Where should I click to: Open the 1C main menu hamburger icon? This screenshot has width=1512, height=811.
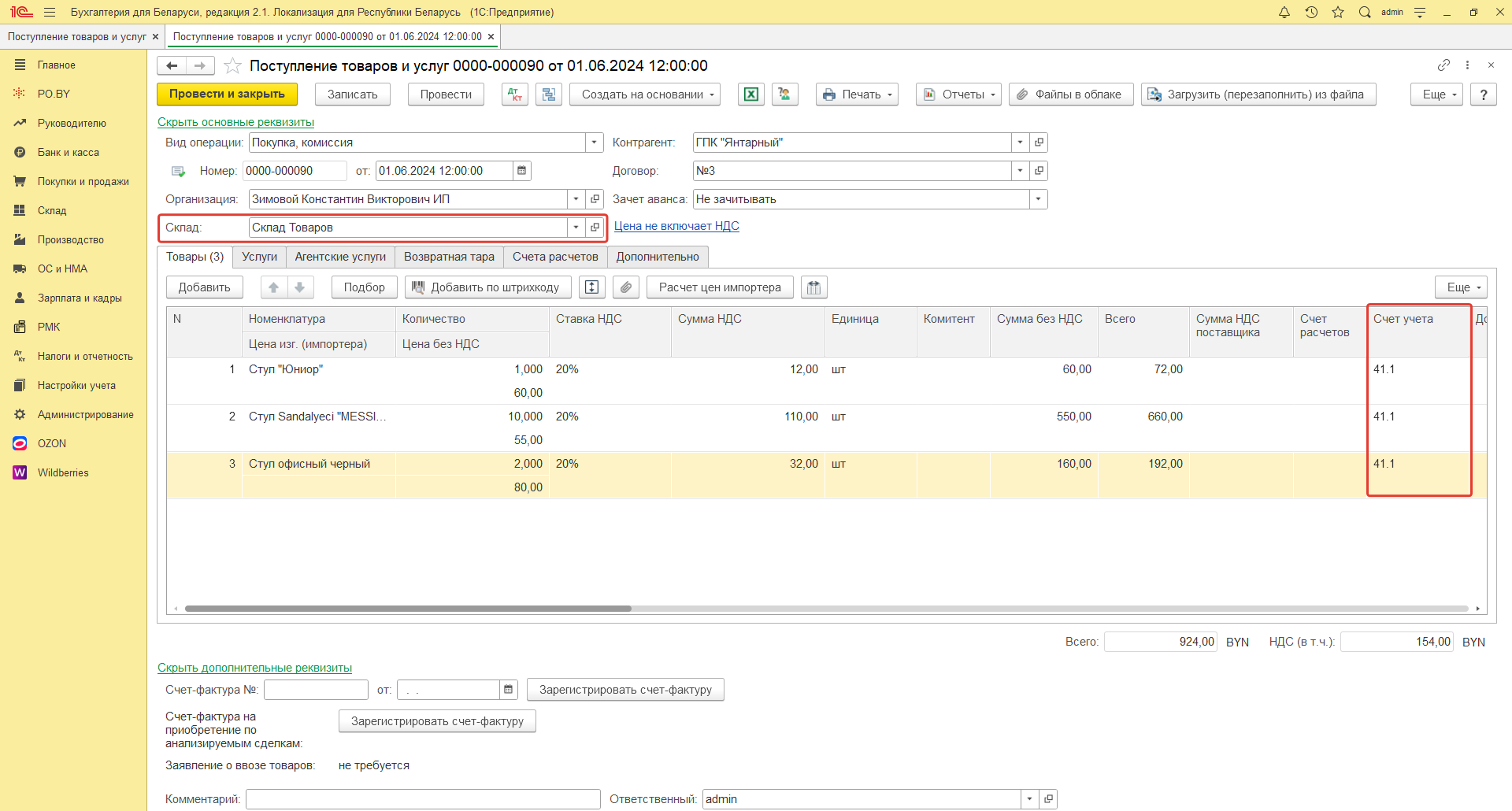(50, 12)
